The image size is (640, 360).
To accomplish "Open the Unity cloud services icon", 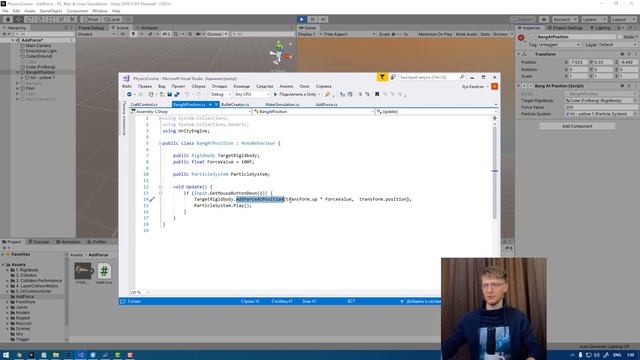I will 544,19.
